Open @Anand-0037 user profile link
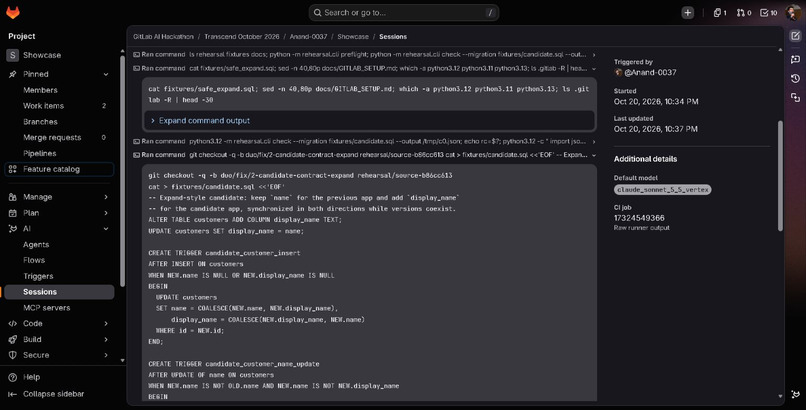The image size is (806, 410). coord(650,72)
